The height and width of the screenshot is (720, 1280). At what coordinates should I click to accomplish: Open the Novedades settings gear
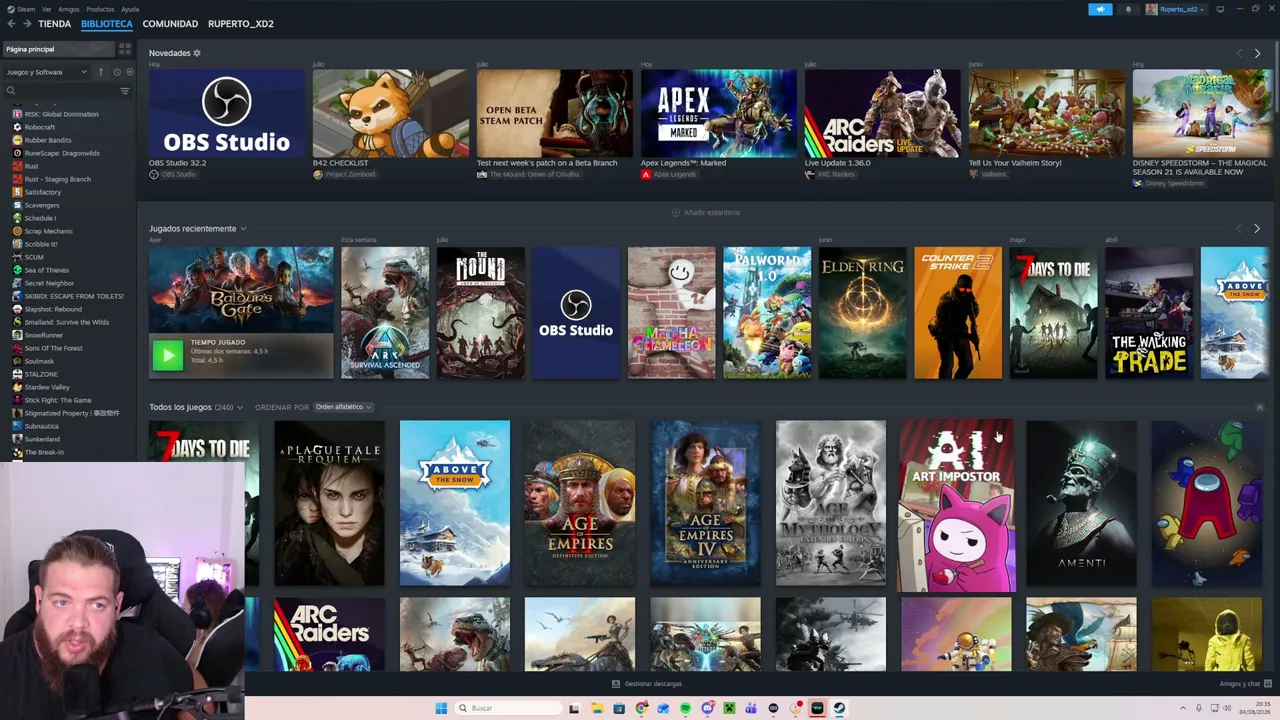click(197, 53)
